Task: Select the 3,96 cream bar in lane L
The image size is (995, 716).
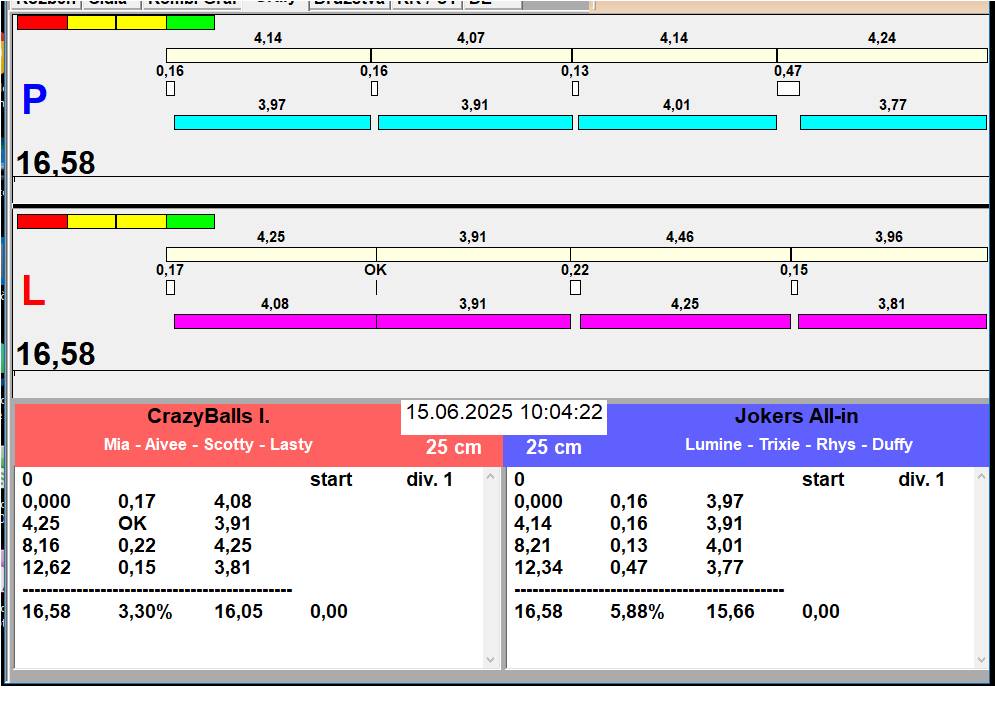Action: click(x=889, y=254)
